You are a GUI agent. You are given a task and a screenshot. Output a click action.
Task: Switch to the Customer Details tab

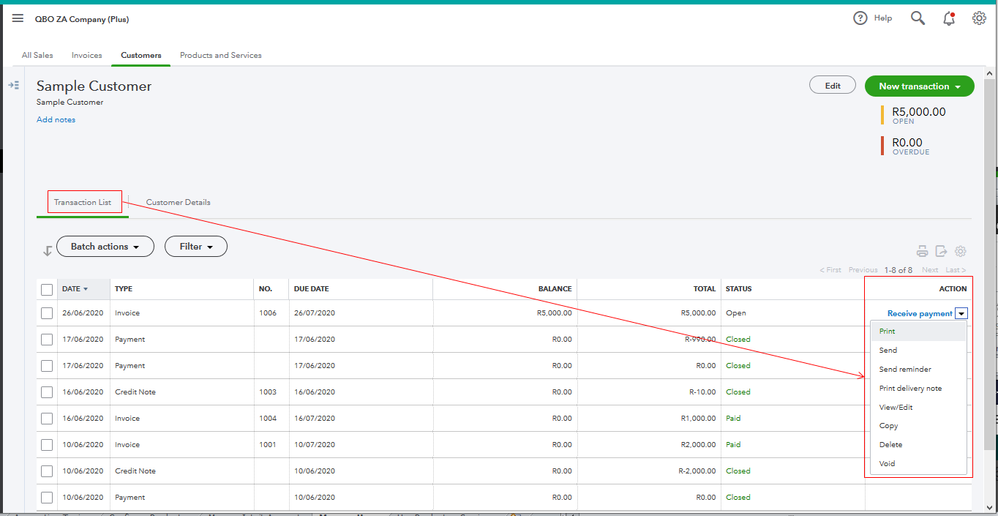point(178,202)
